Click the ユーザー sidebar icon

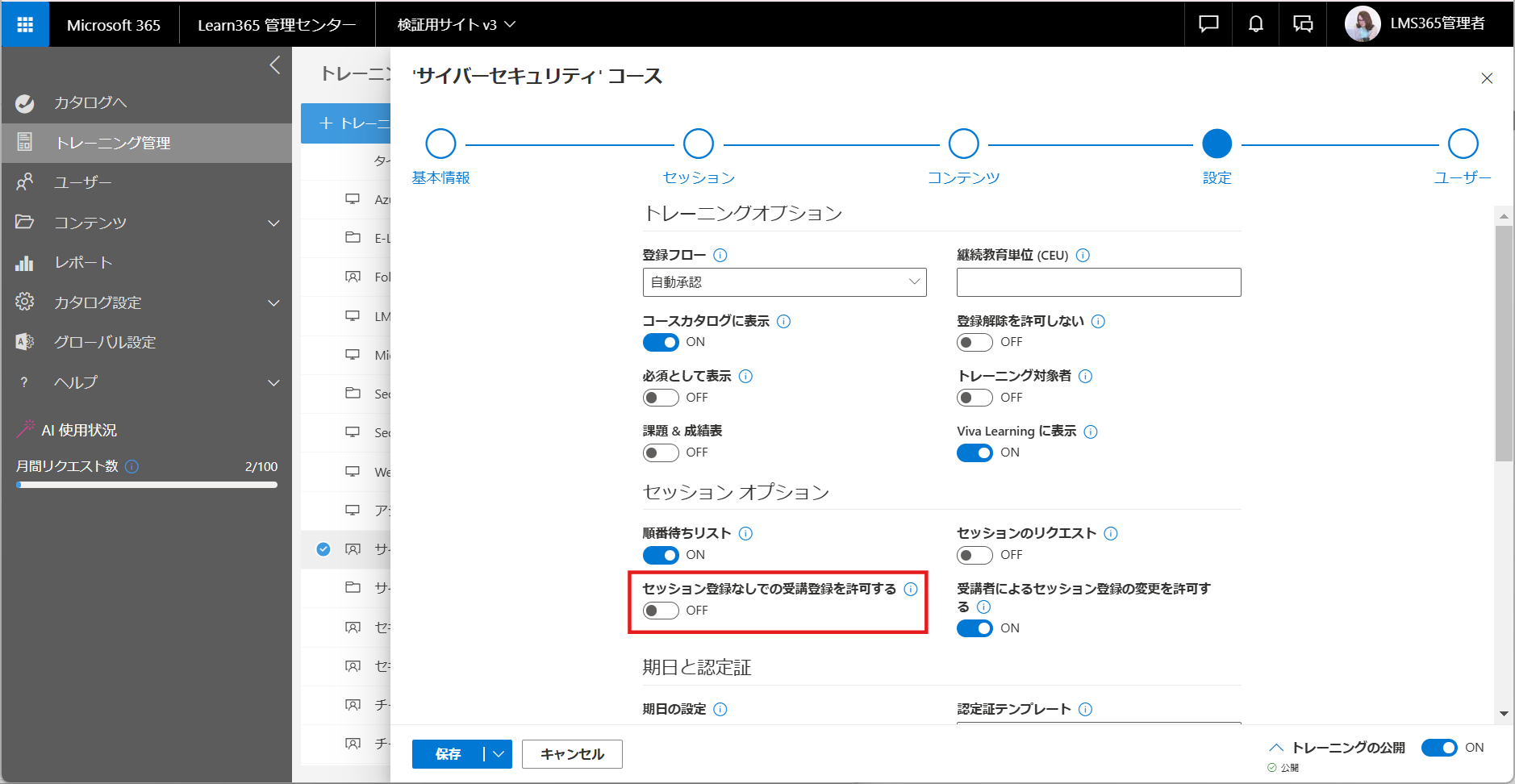coord(25,182)
